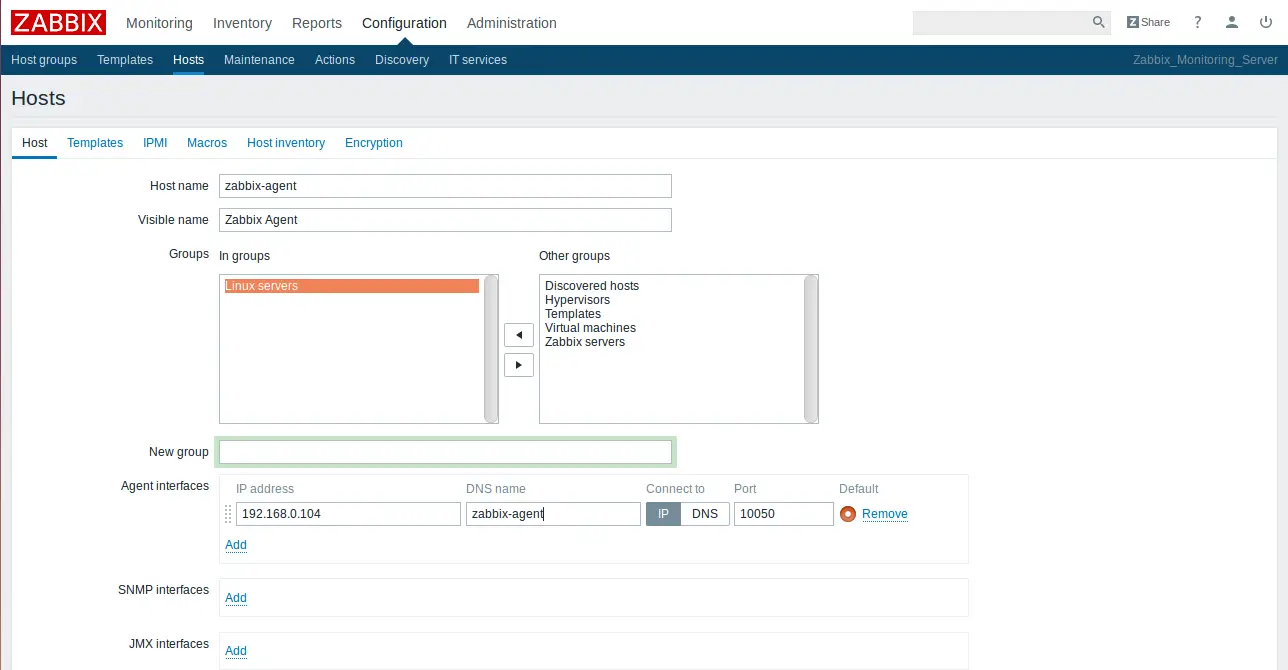Open the Zabbix Share link
The height and width of the screenshot is (670, 1288).
pyautogui.click(x=1148, y=22)
